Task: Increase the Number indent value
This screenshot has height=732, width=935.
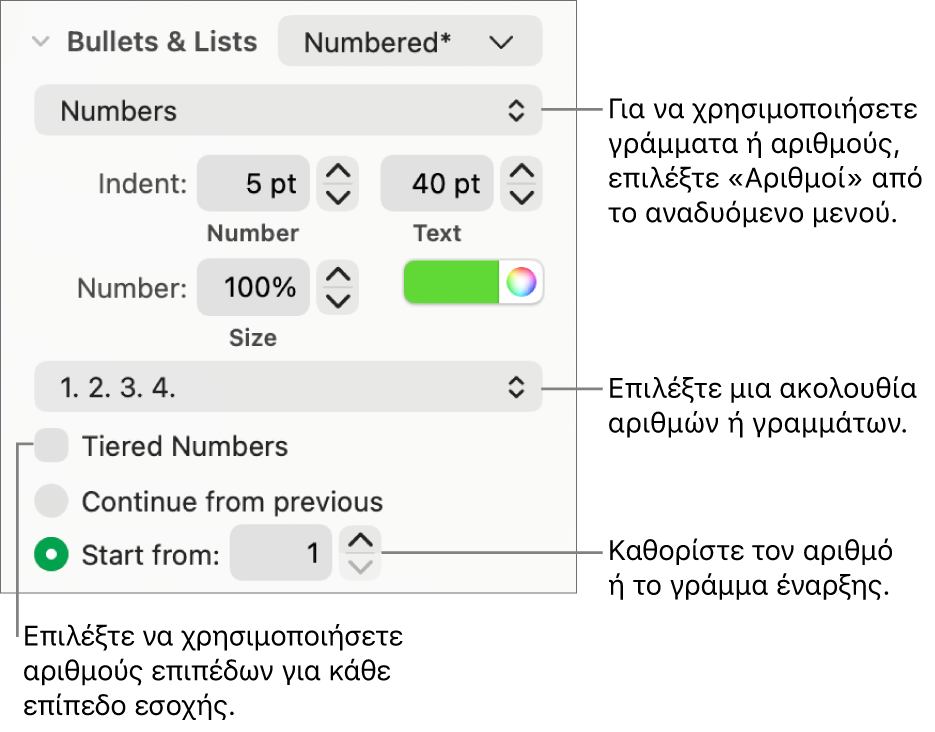Action: pos(339,171)
